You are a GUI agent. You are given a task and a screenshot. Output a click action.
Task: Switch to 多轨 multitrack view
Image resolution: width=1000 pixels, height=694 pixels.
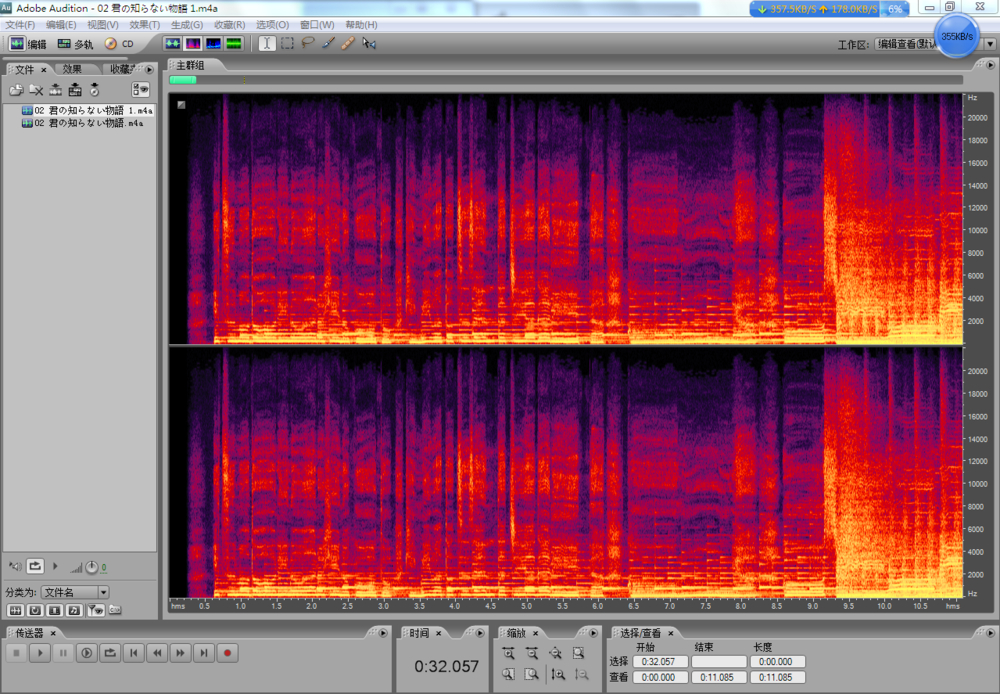(75, 44)
